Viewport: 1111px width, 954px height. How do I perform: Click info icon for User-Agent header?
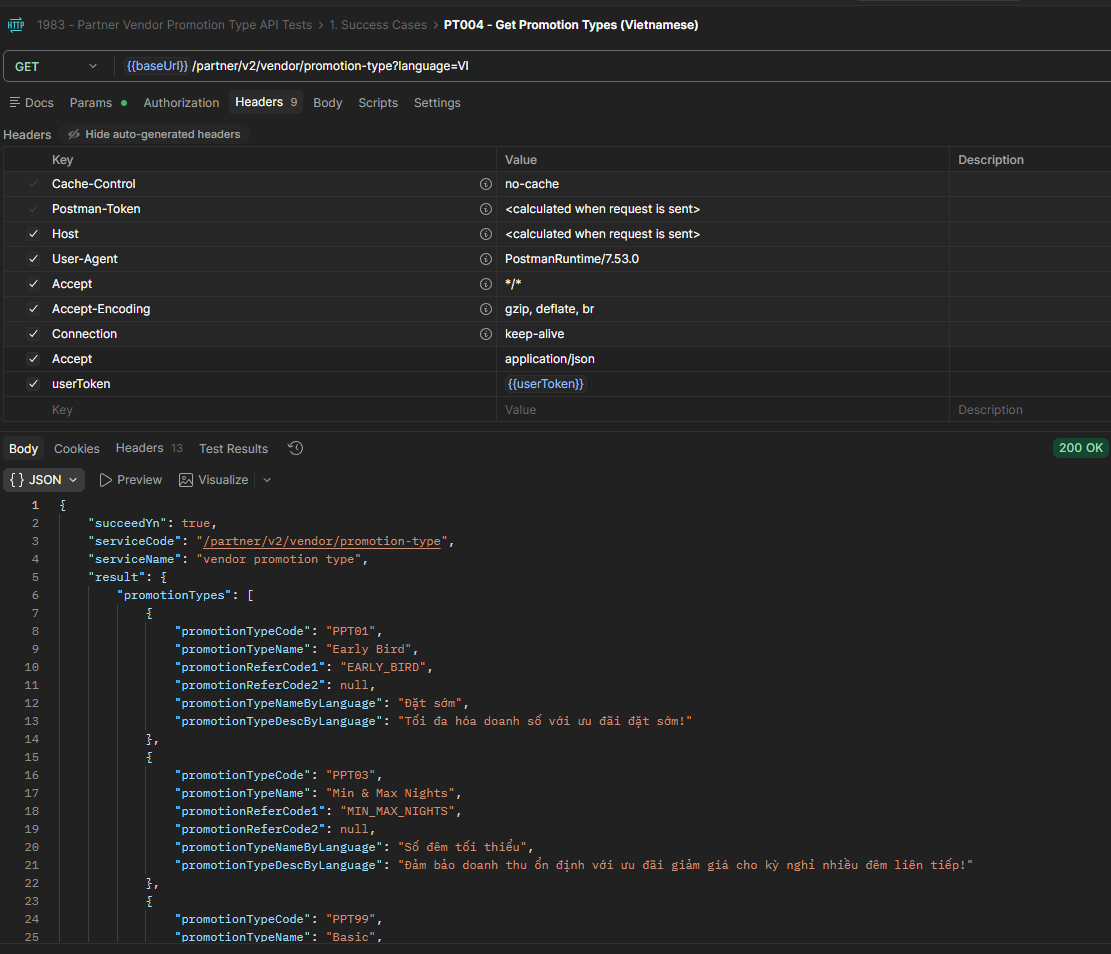click(485, 259)
